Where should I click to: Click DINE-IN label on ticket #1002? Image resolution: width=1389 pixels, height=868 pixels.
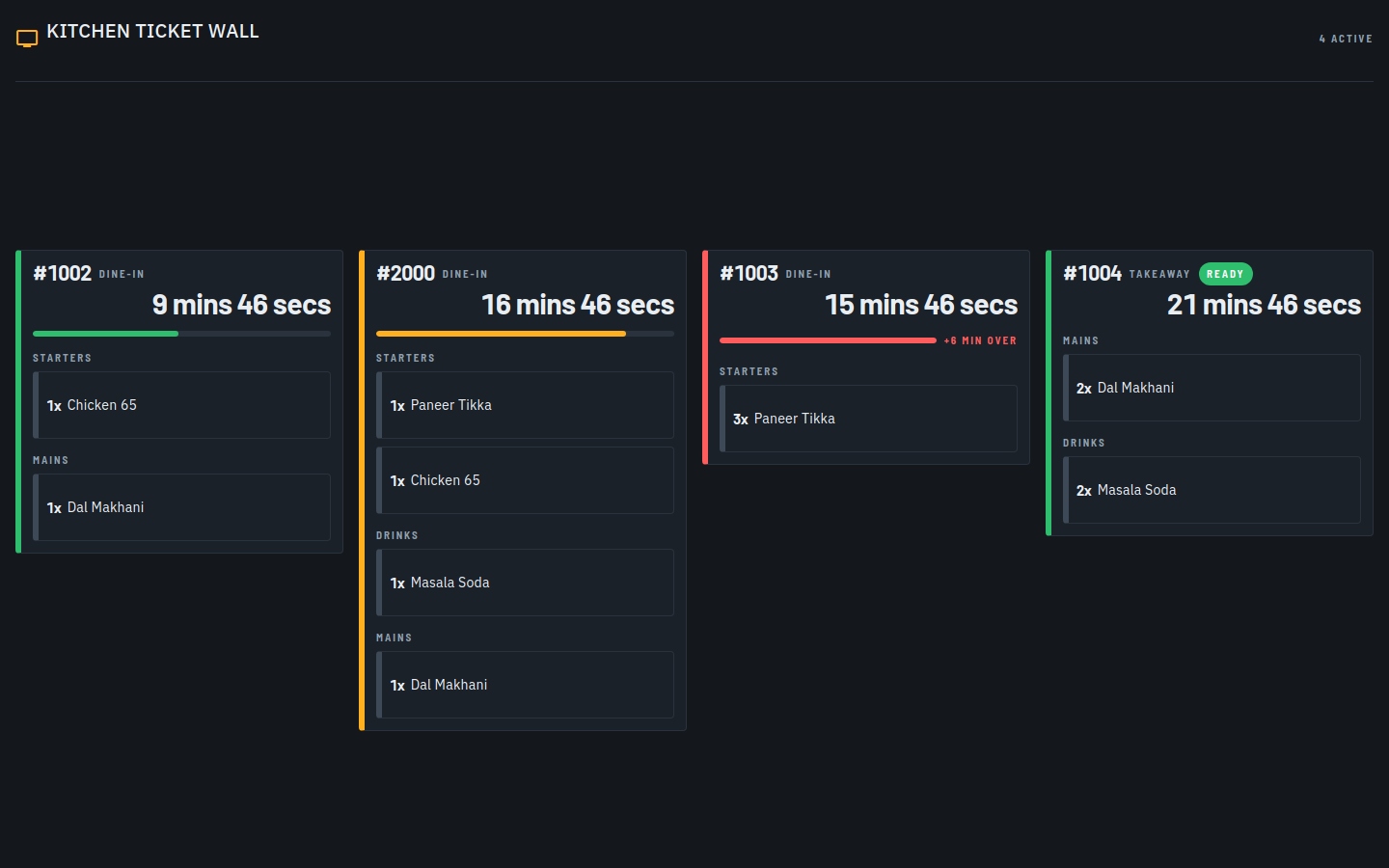click(122, 275)
